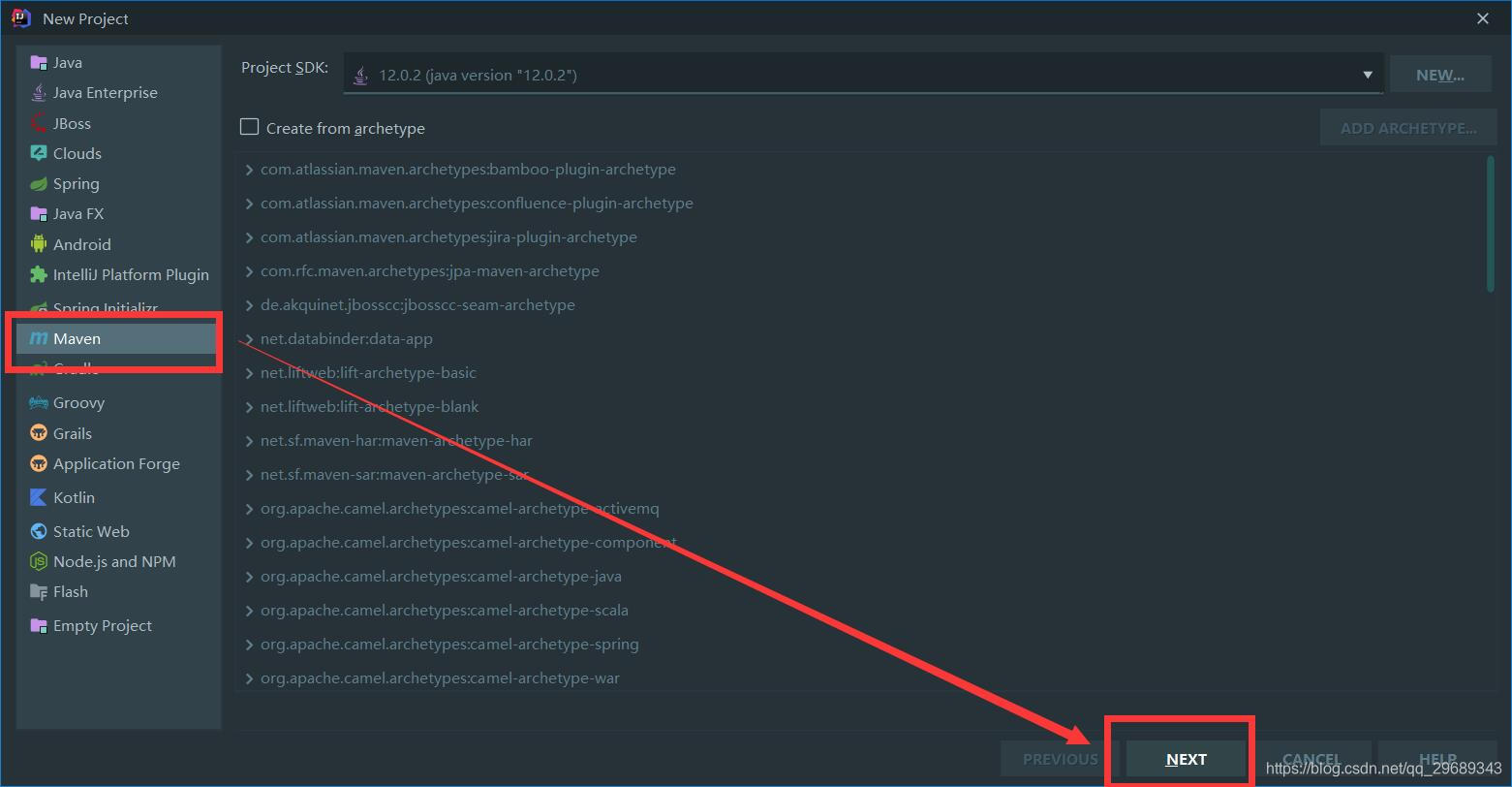
Task: Expand lift-archetype-basic chevron
Action: tap(250, 373)
